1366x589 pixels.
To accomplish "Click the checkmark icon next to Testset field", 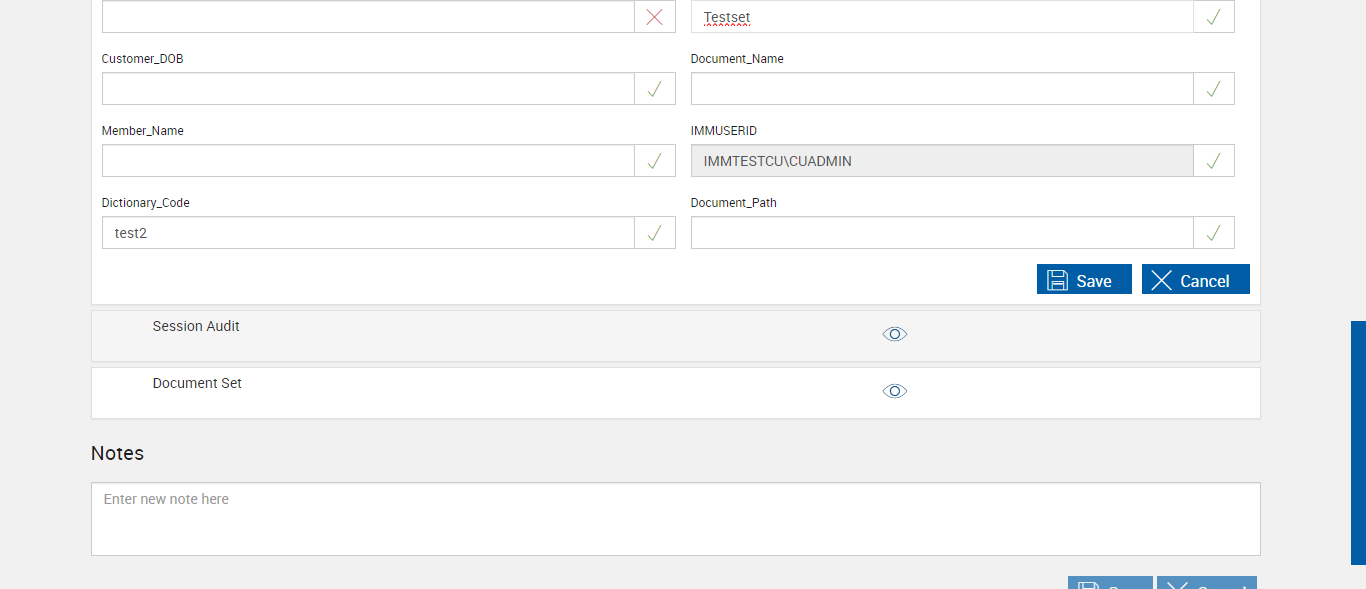I will [1213, 17].
